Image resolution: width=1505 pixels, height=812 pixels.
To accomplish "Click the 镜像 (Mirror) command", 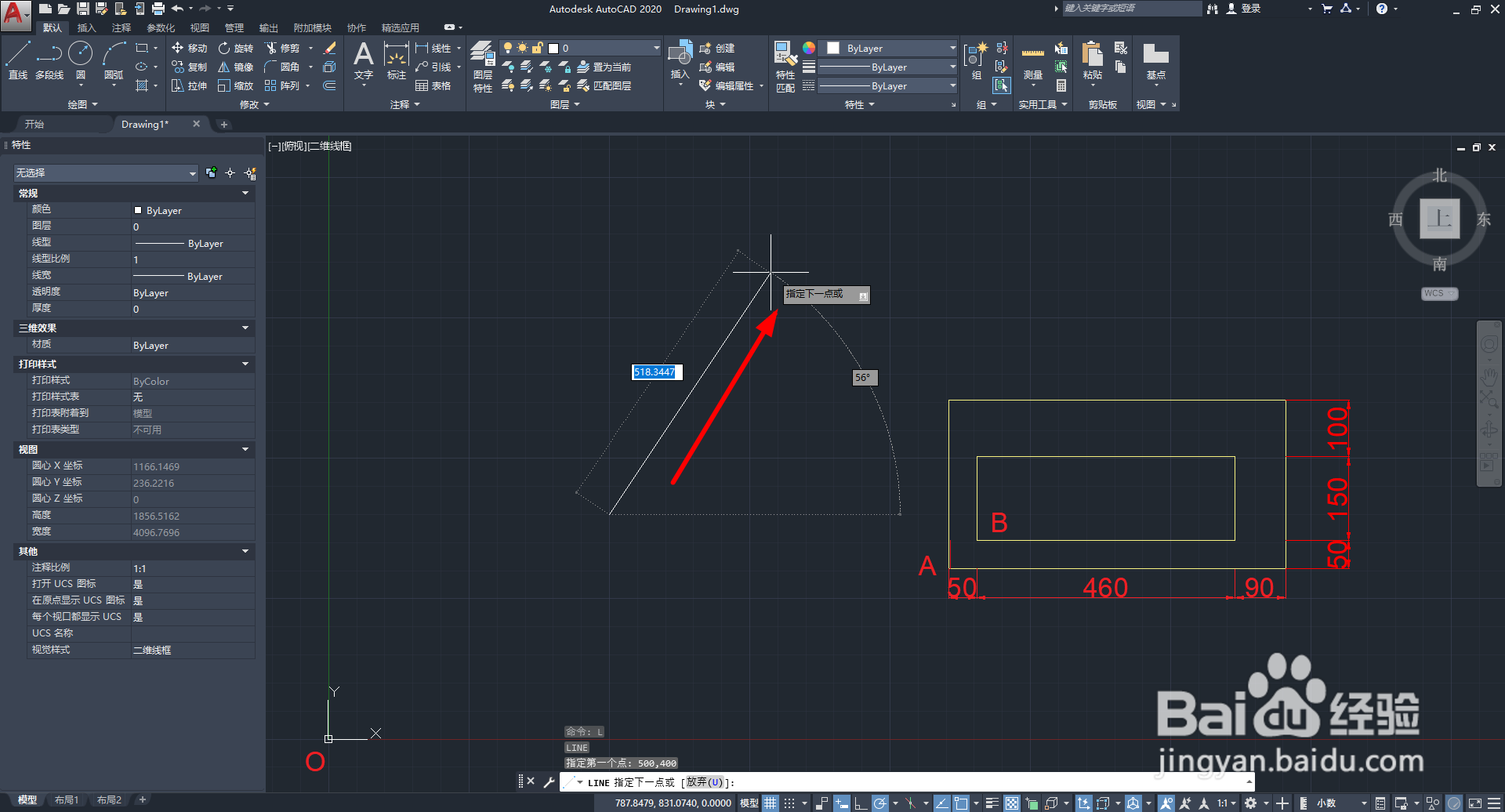I will point(236,67).
